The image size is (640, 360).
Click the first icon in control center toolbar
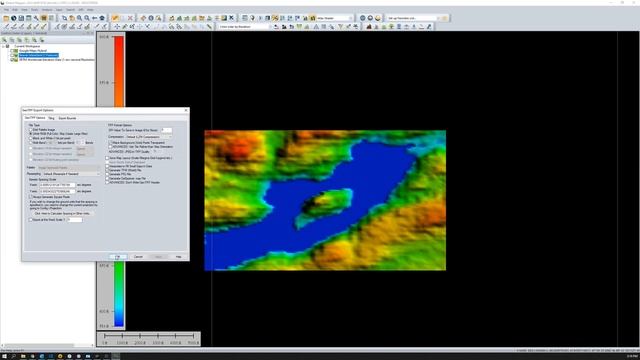[x=4, y=40]
